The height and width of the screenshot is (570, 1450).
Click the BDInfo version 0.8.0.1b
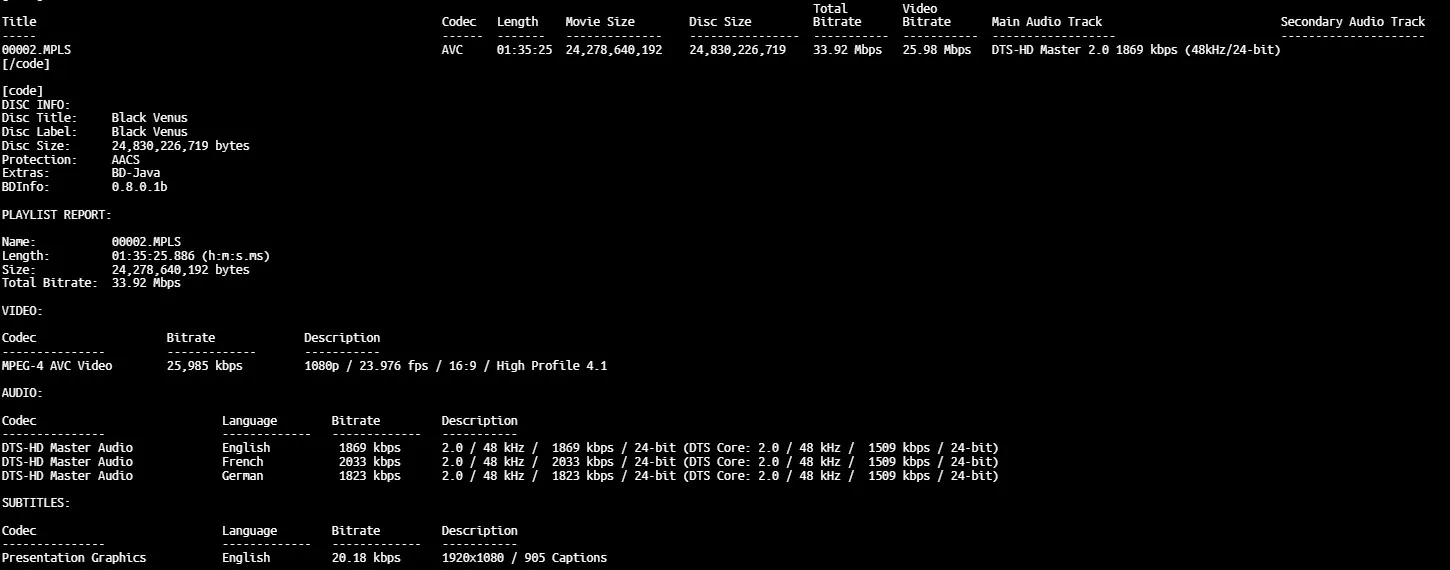(x=139, y=188)
